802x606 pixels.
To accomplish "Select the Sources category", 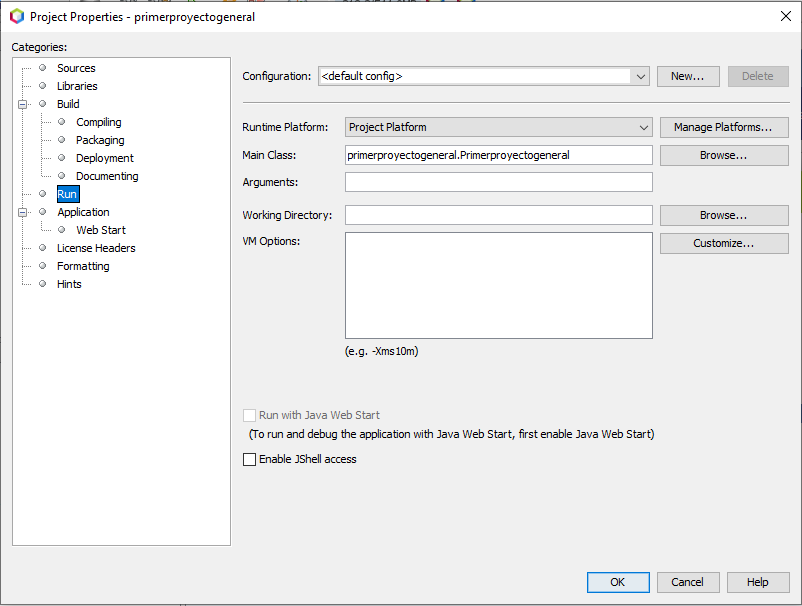I will pyautogui.click(x=76, y=68).
